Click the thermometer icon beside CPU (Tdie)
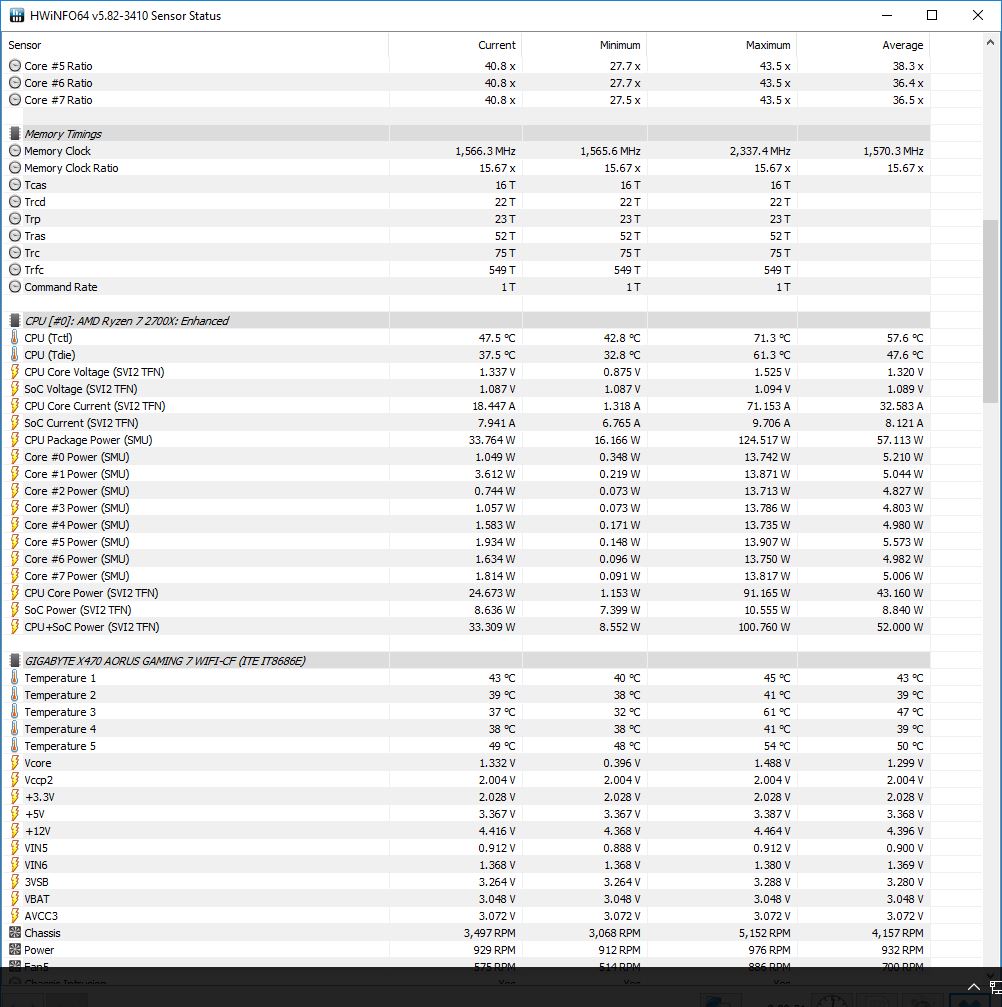 pos(15,355)
